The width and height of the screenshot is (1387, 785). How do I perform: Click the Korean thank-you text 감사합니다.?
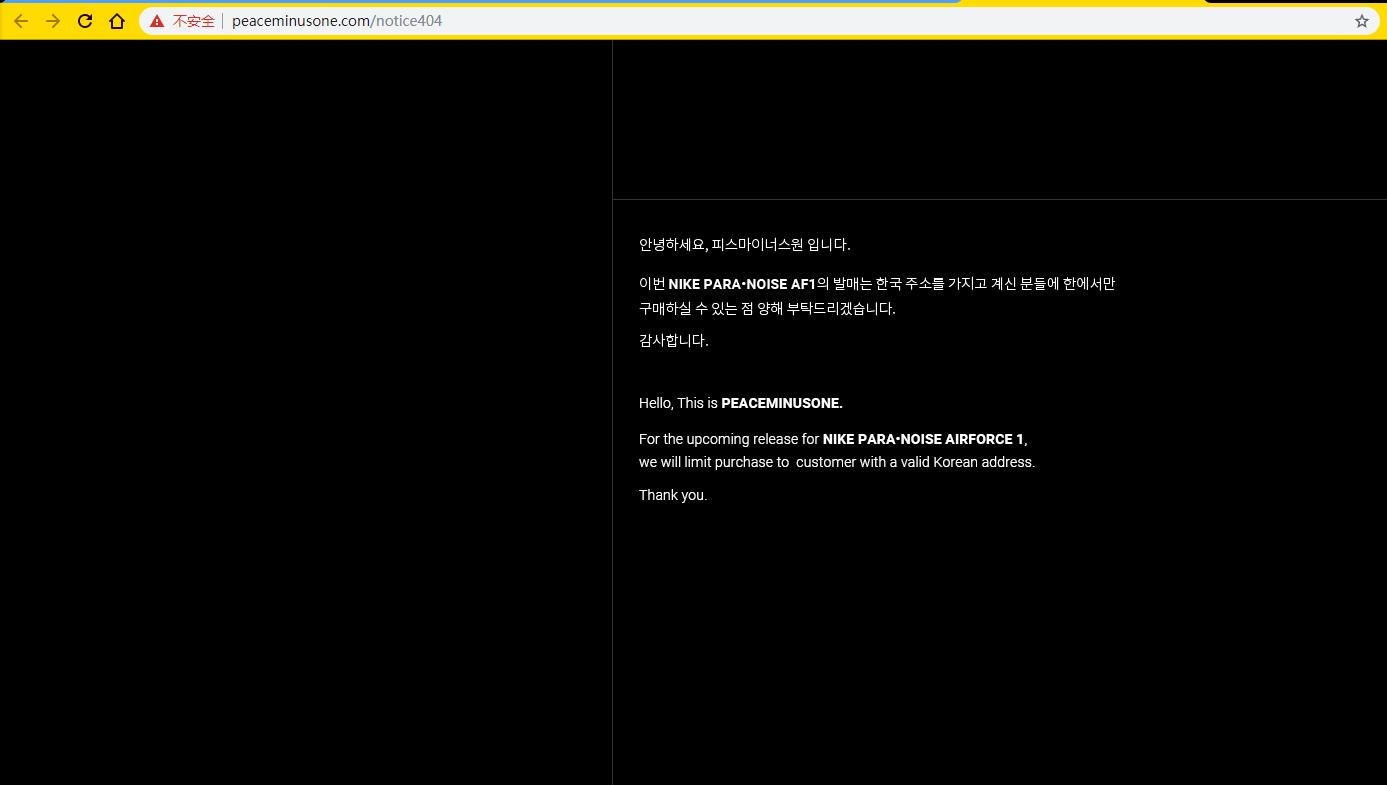[x=674, y=341]
